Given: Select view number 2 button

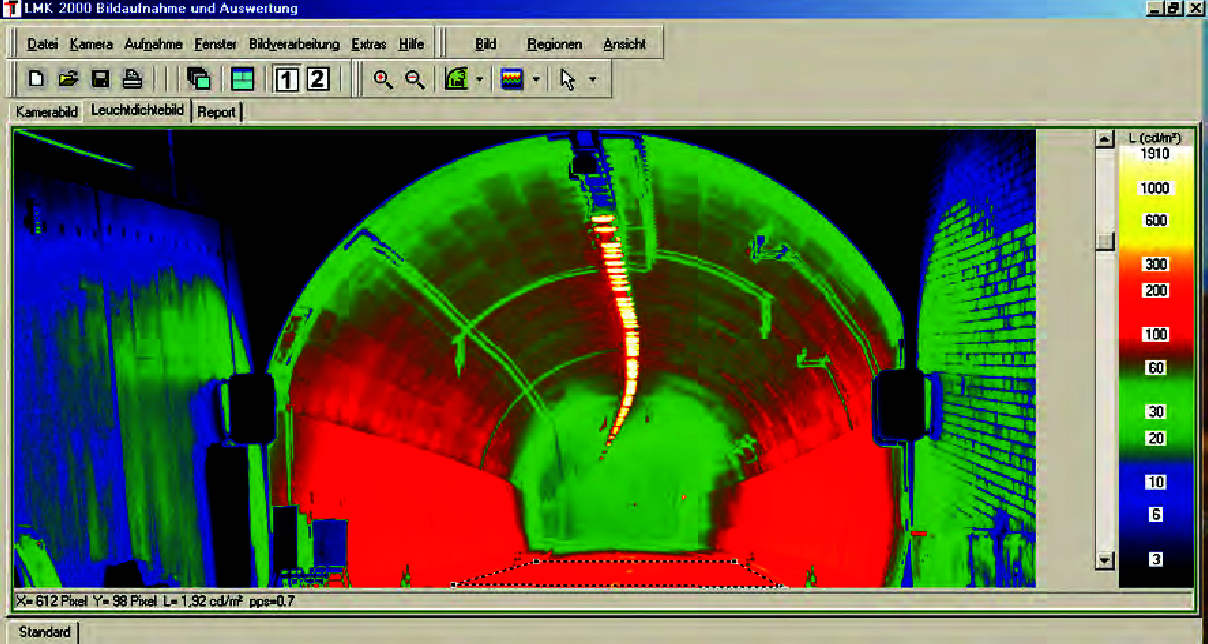Looking at the screenshot, I should (318, 79).
